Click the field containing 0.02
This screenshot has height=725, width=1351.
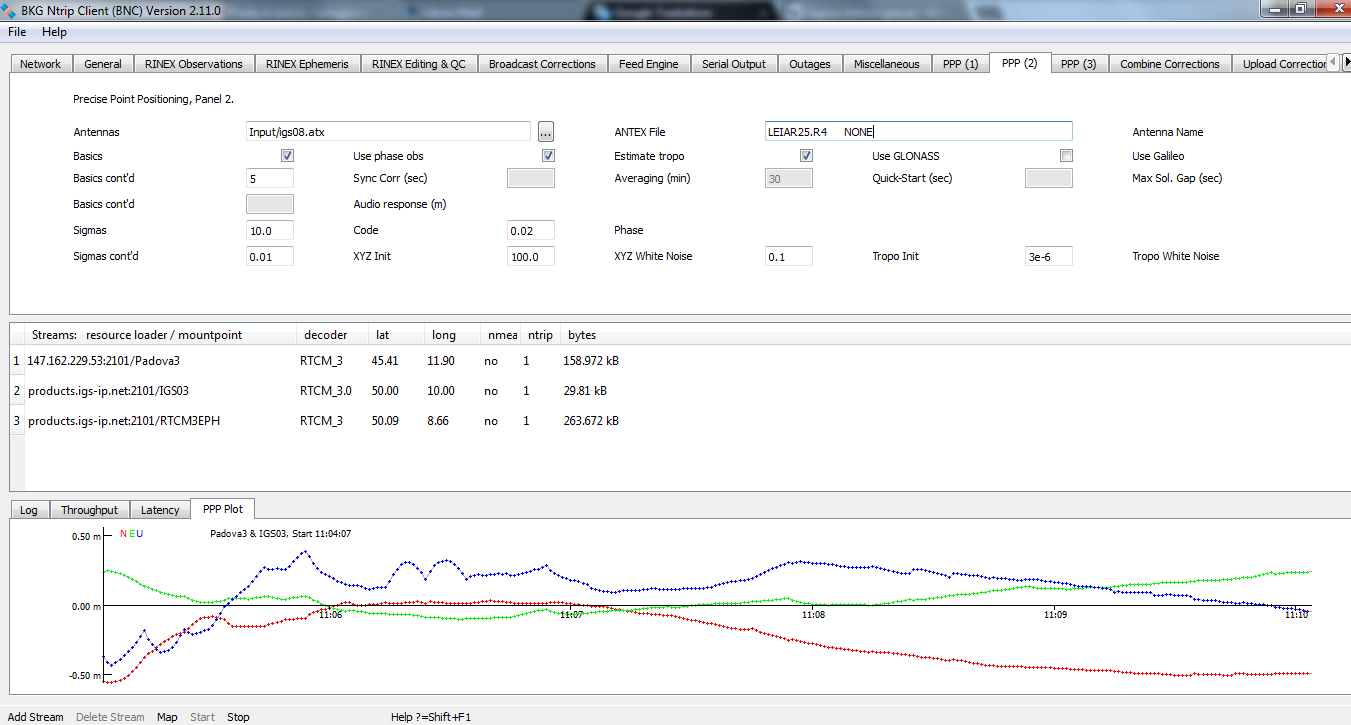click(x=531, y=230)
